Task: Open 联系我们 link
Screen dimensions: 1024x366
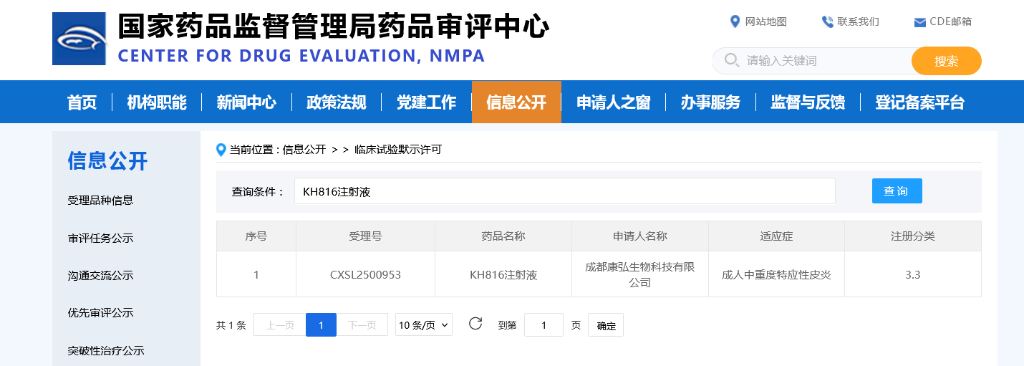Action: coord(858,22)
